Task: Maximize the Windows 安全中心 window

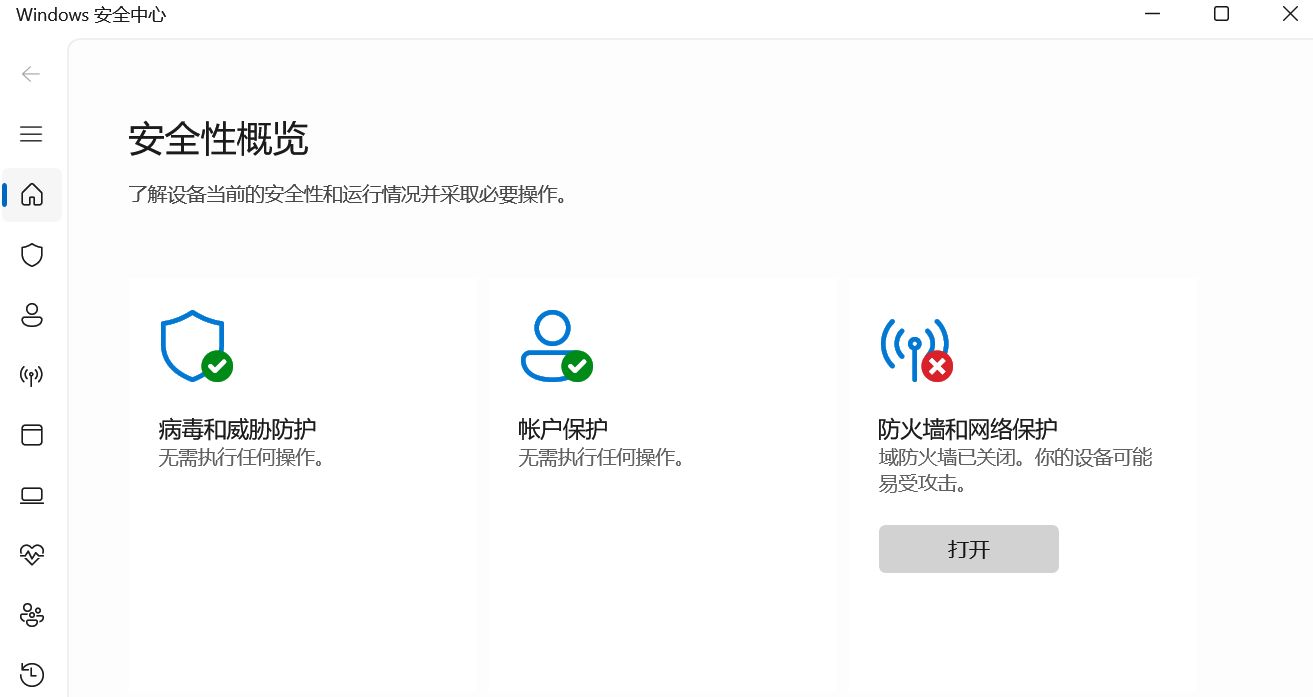Action: 1221,14
